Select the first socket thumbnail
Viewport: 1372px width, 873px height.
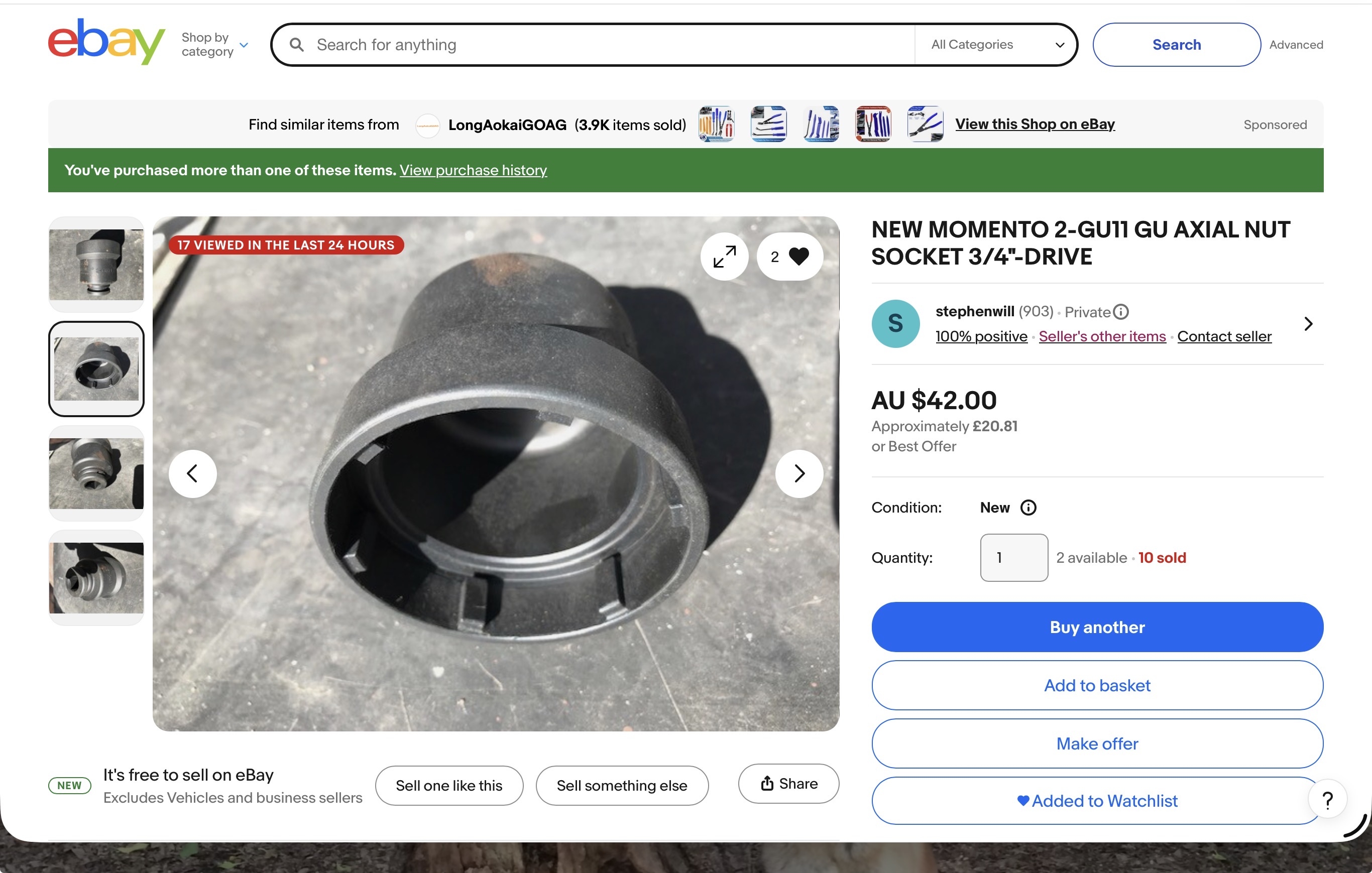(96, 265)
